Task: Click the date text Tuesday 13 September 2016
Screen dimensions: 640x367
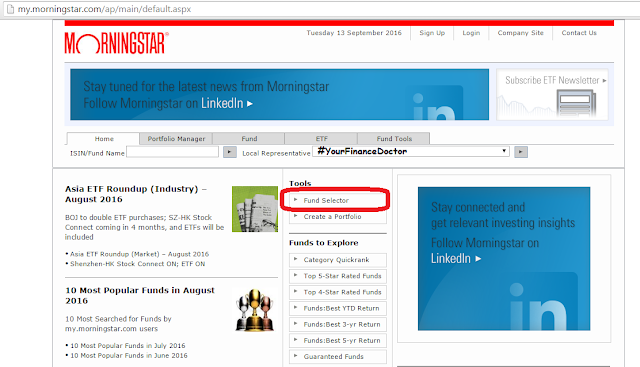Action: pos(354,33)
